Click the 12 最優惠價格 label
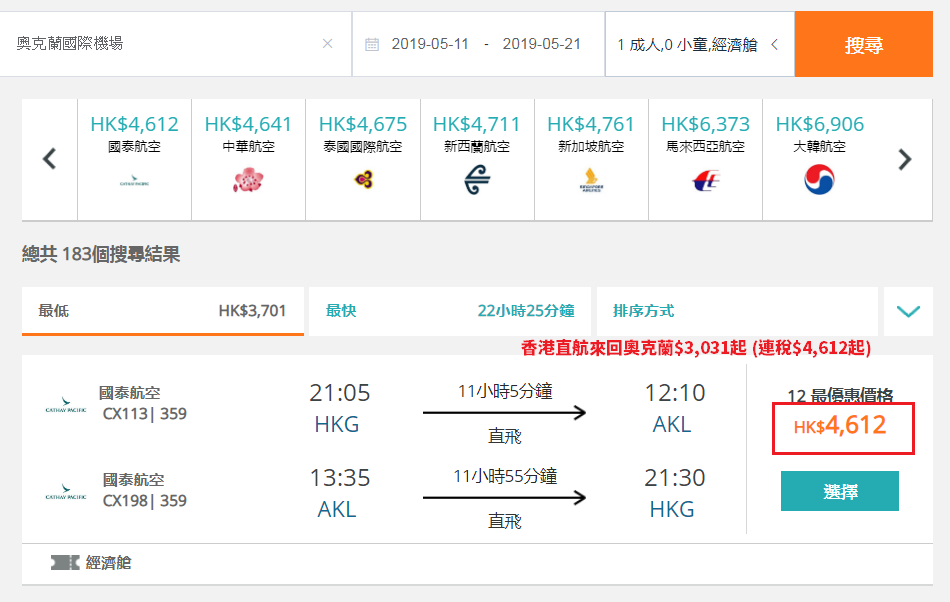950x602 pixels. tap(840, 396)
